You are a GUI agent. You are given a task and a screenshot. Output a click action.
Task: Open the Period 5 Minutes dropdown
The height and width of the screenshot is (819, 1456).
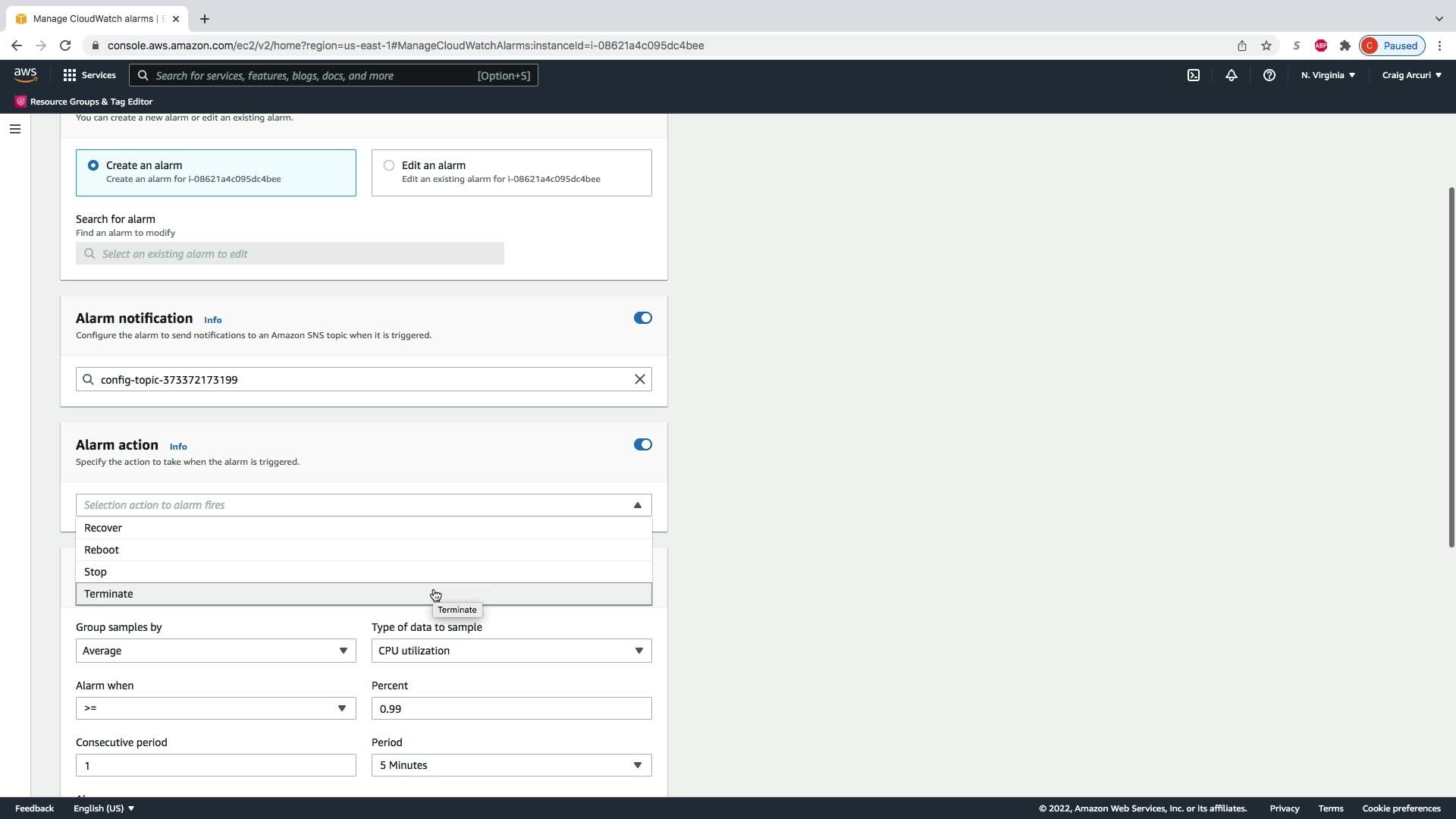(511, 765)
